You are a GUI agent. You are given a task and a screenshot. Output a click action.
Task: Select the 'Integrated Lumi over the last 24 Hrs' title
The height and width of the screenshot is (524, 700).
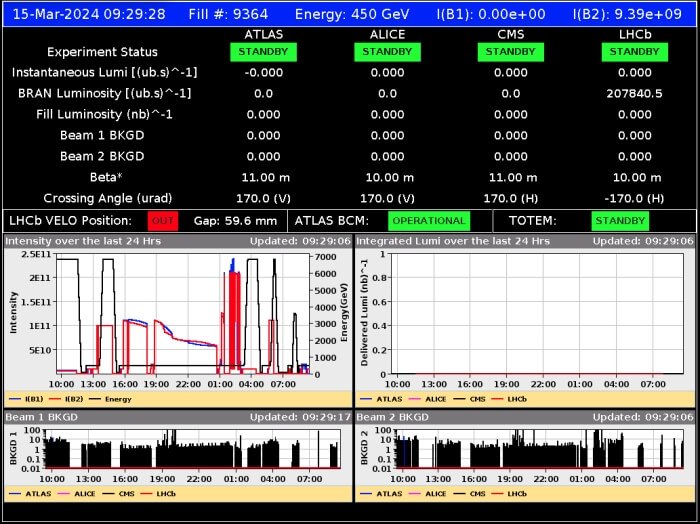click(453, 241)
